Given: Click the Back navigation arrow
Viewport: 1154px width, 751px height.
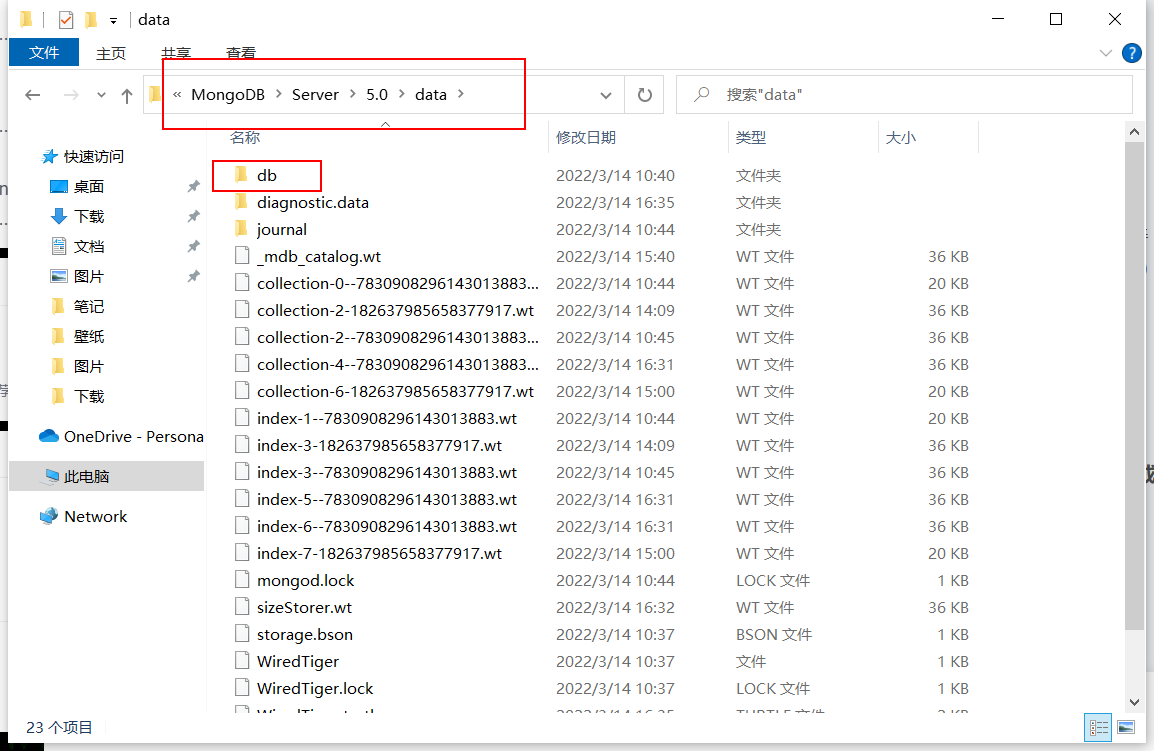Looking at the screenshot, I should (32, 95).
